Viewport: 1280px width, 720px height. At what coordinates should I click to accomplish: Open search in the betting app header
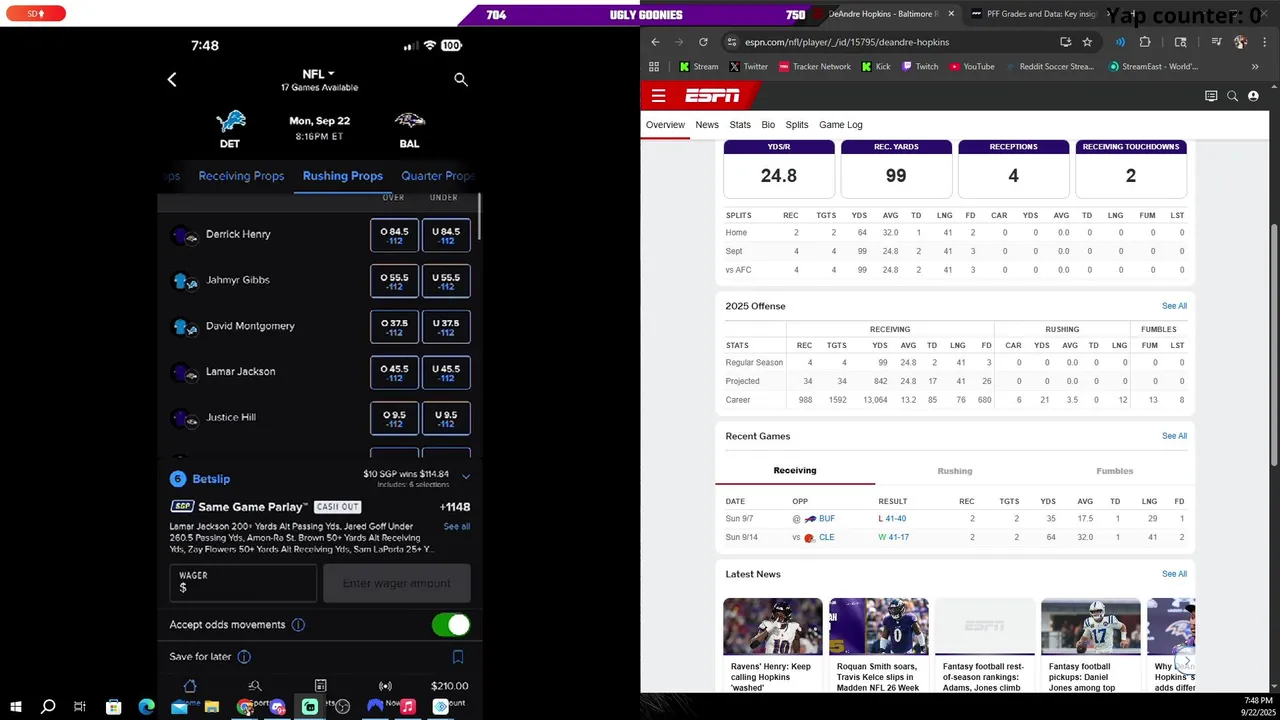461,79
